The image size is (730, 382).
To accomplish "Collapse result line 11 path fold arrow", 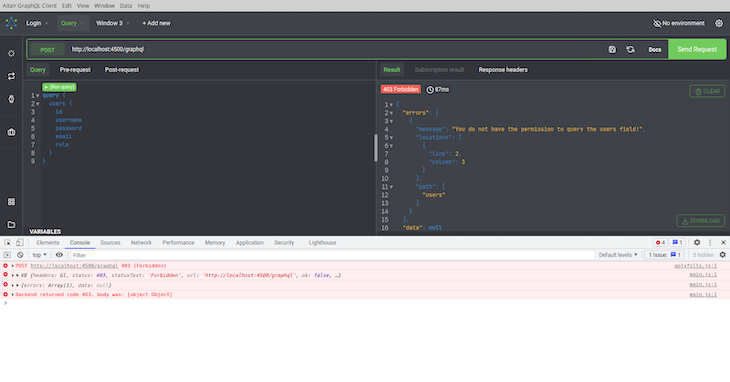I will pyautogui.click(x=391, y=187).
